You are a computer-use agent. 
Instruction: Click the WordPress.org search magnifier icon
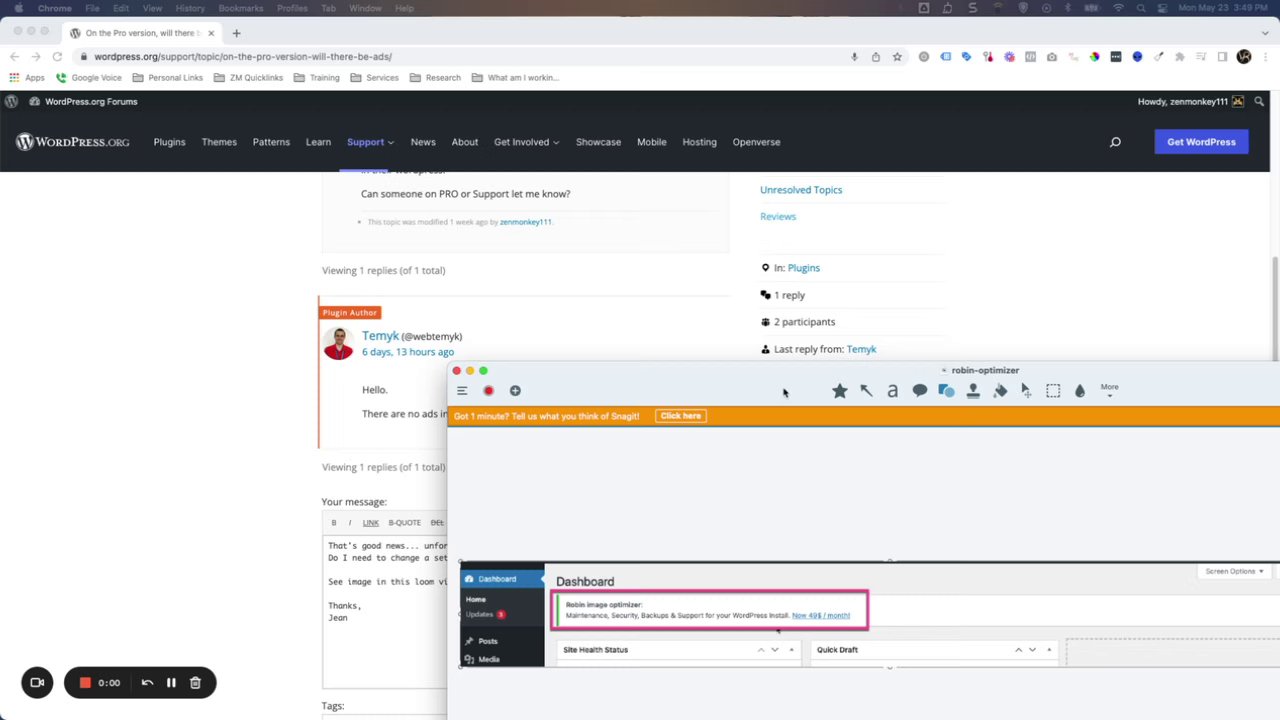pyautogui.click(x=1115, y=142)
